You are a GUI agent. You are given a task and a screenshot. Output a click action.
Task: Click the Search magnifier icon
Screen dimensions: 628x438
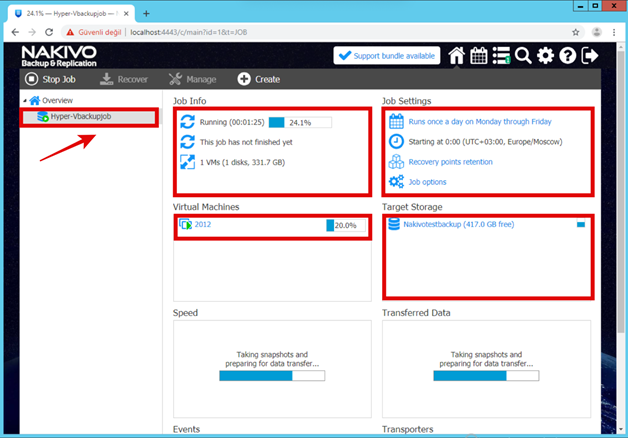pyautogui.click(x=523, y=56)
